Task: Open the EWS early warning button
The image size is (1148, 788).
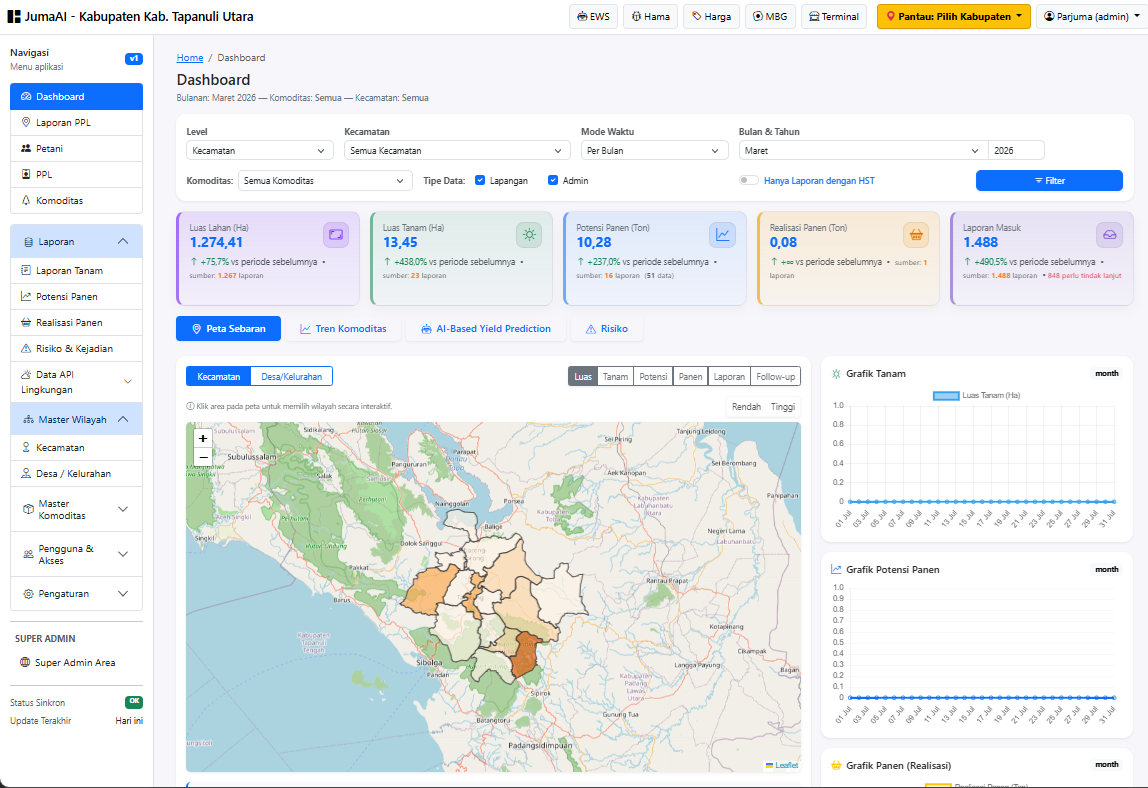Action: (x=593, y=16)
